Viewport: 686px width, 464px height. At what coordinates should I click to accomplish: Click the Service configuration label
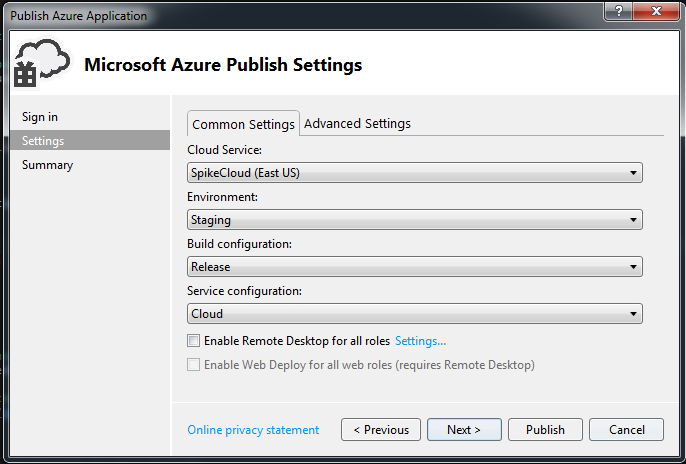(245, 291)
